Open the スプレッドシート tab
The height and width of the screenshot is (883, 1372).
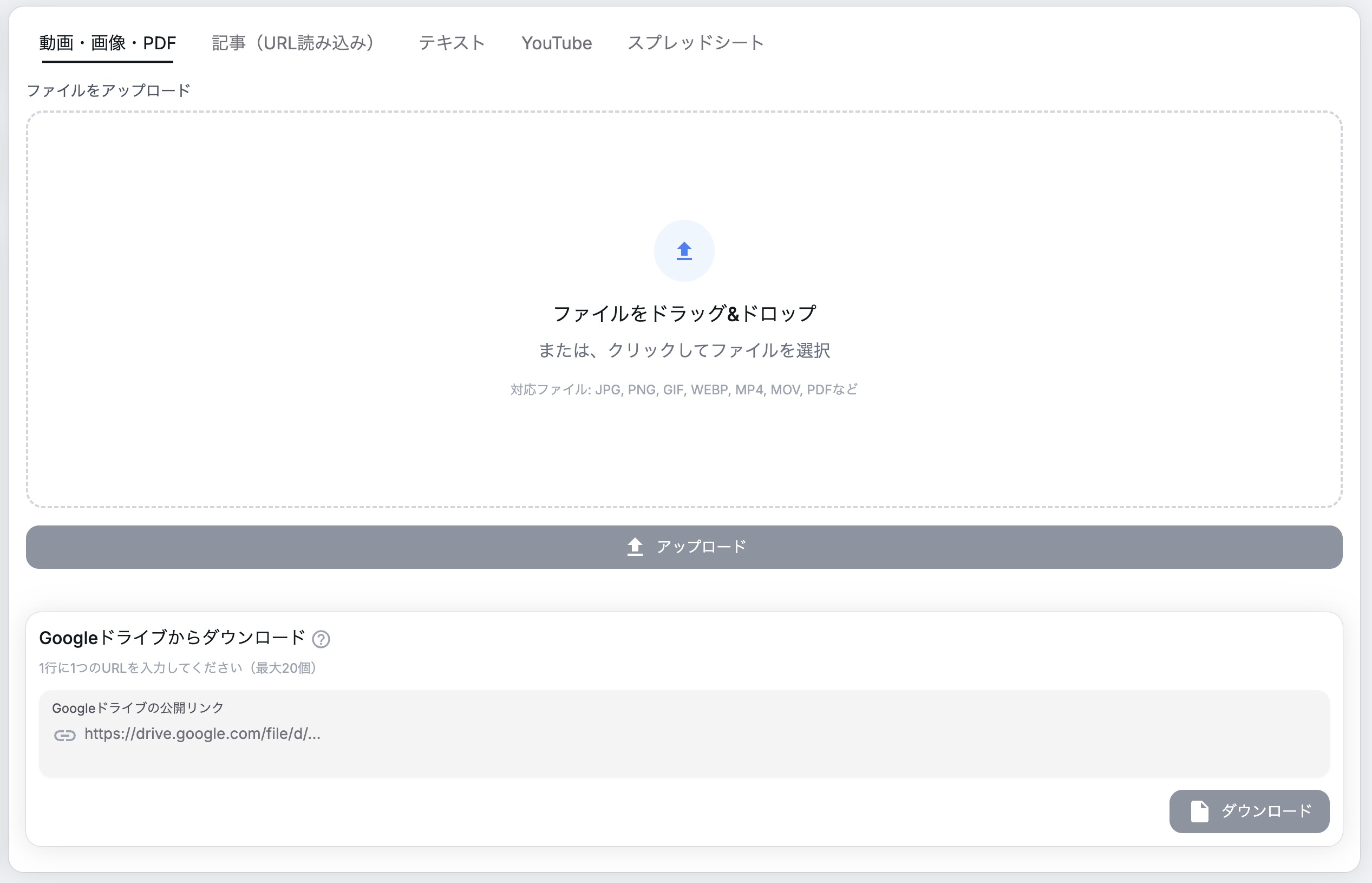tap(696, 42)
